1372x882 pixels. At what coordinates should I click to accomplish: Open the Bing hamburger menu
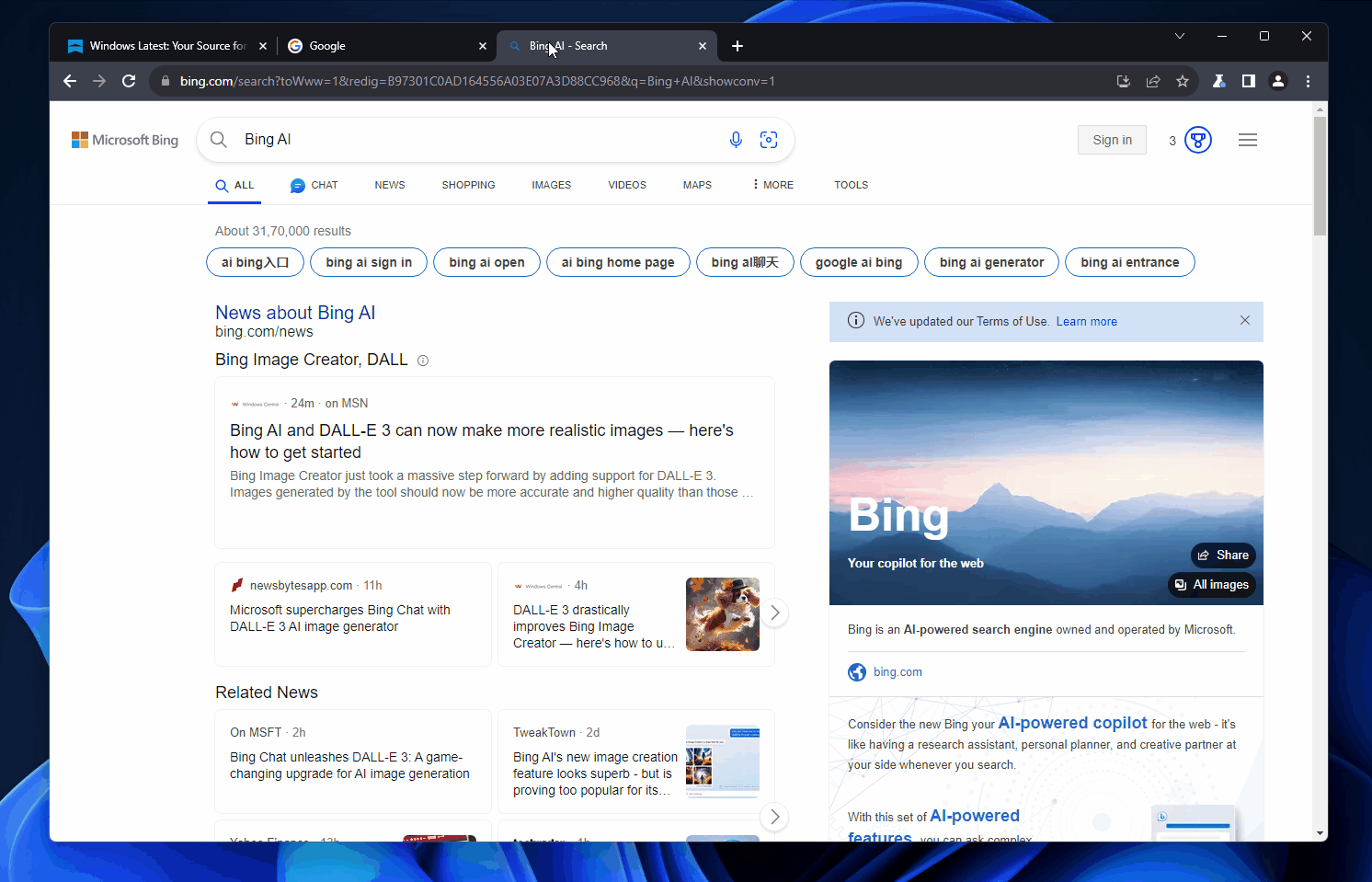1248,139
